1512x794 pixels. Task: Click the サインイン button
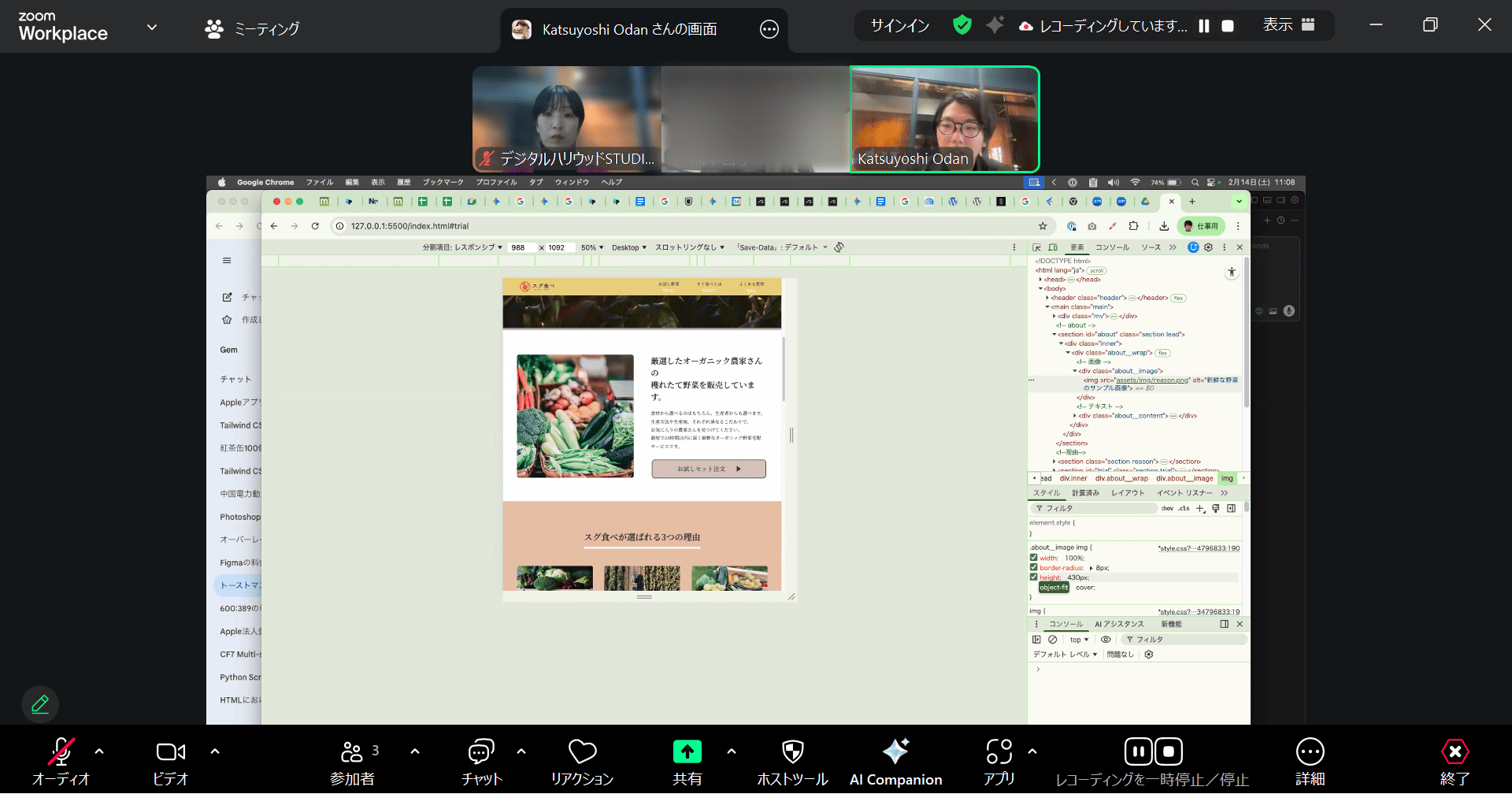[899, 26]
